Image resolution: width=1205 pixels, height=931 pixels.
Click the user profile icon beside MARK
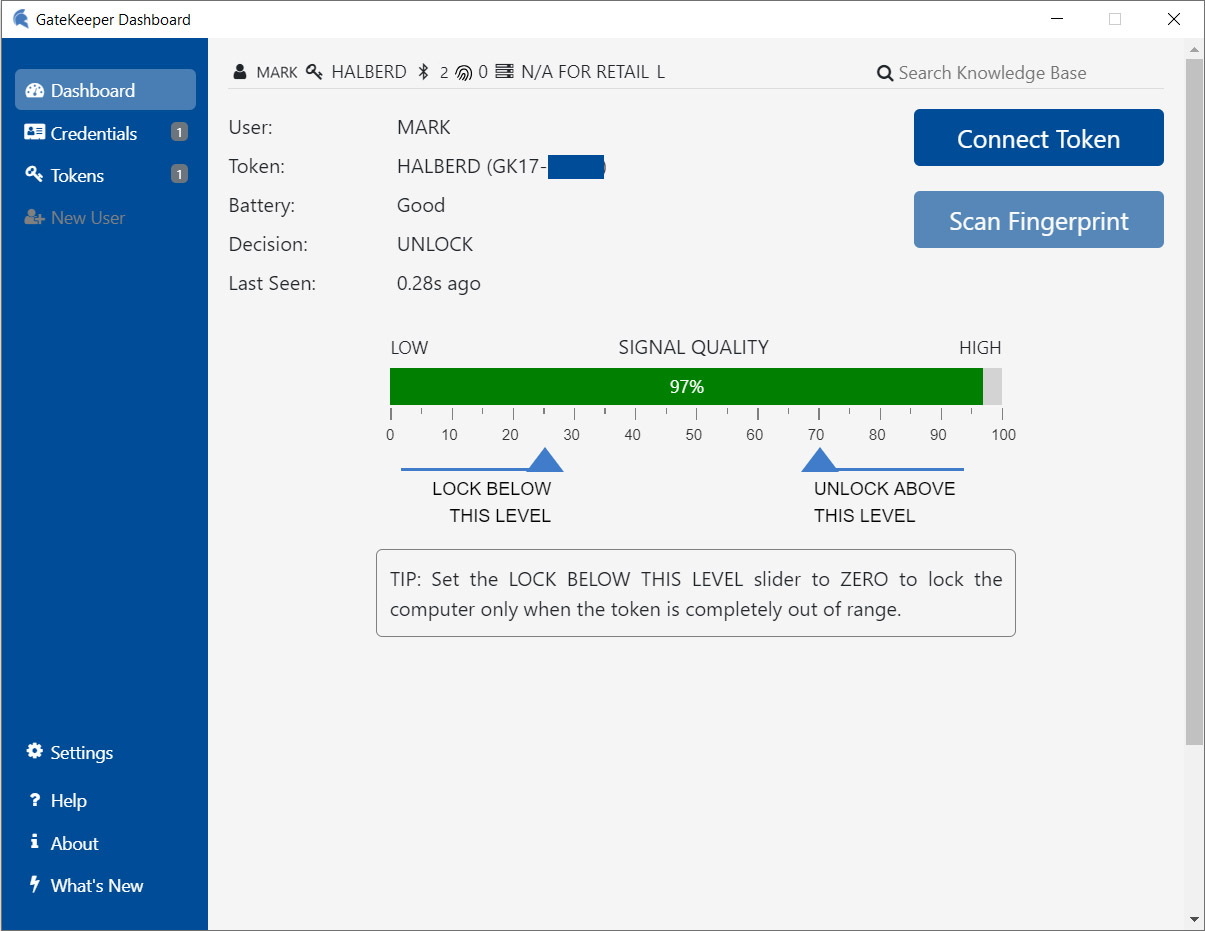coord(239,72)
